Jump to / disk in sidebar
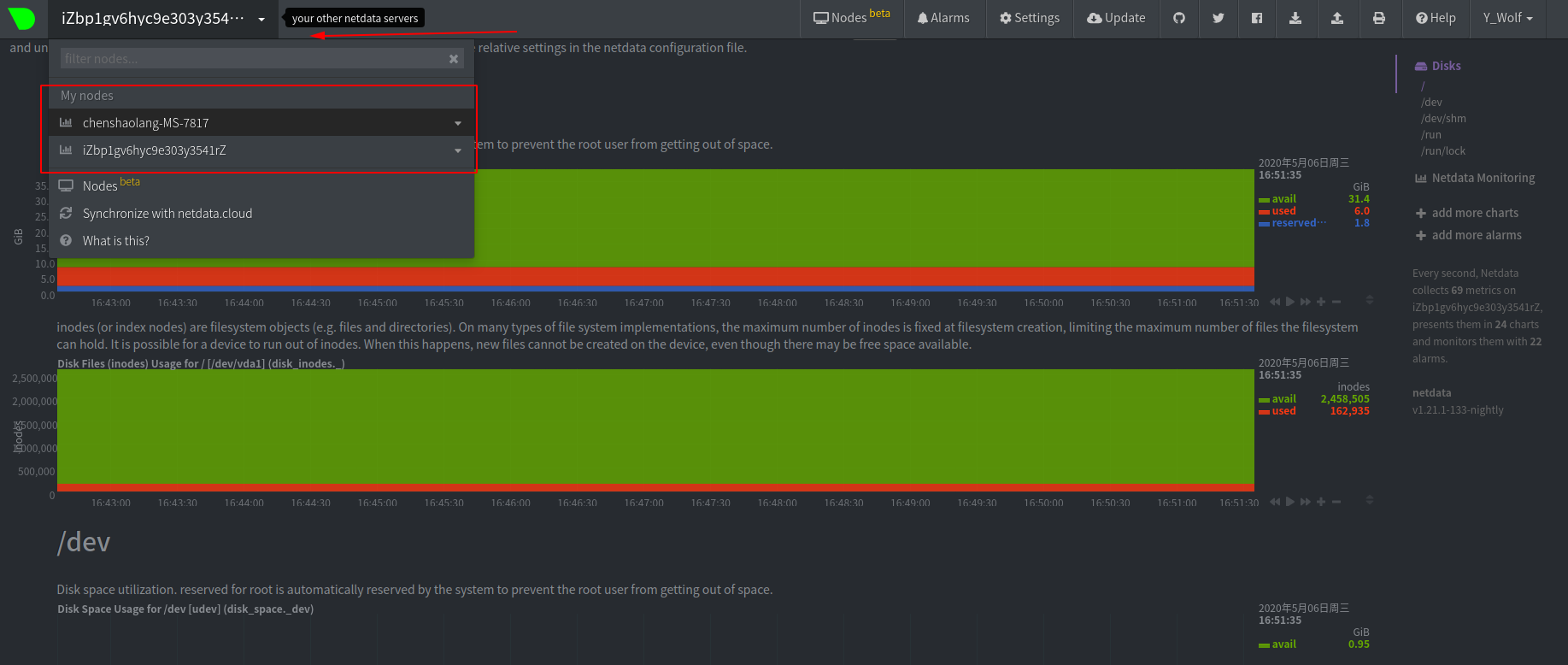The image size is (1568, 665). pos(1423,86)
